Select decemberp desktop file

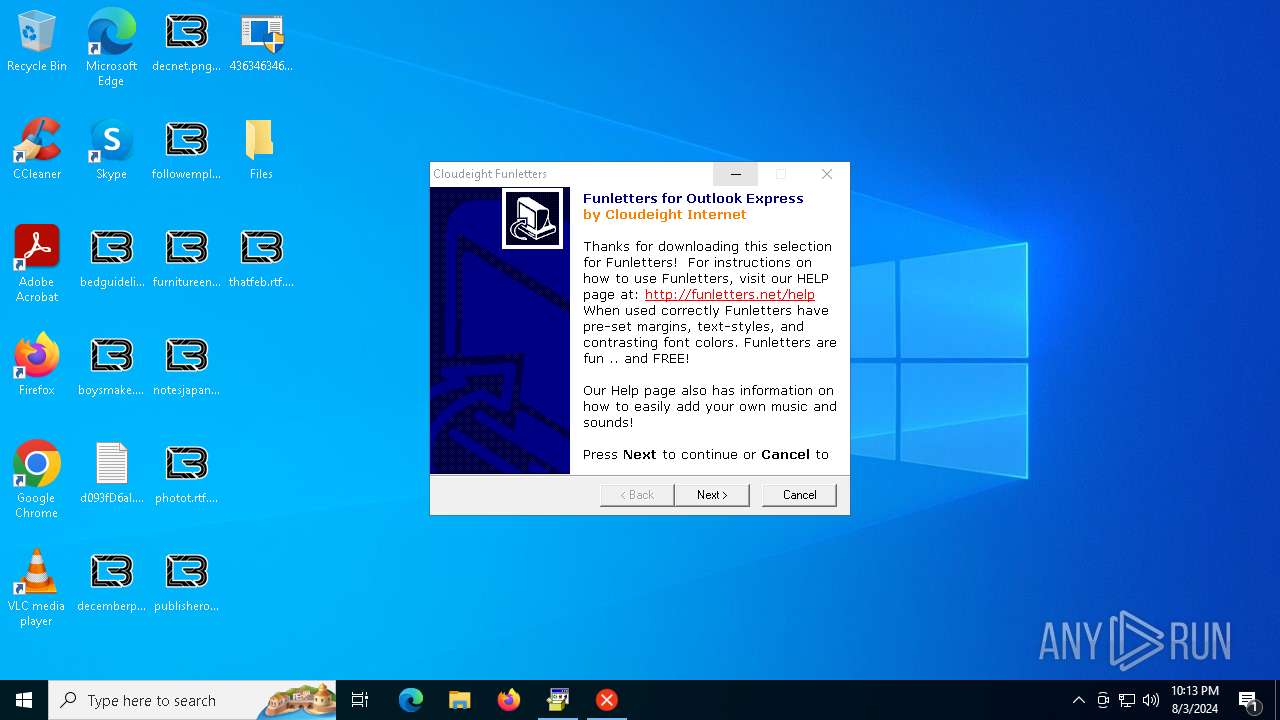coord(111,582)
